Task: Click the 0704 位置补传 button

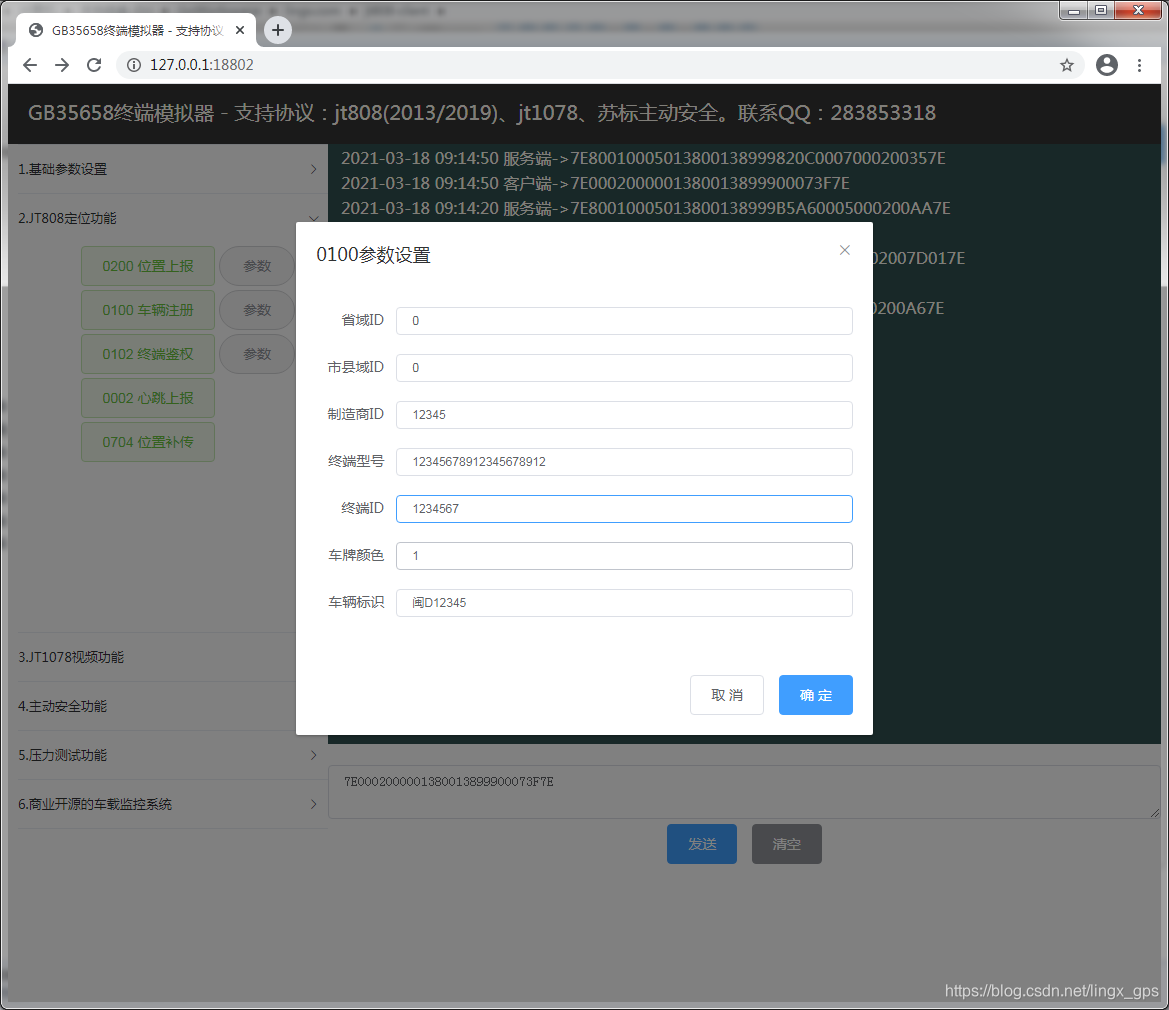Action: [148, 442]
